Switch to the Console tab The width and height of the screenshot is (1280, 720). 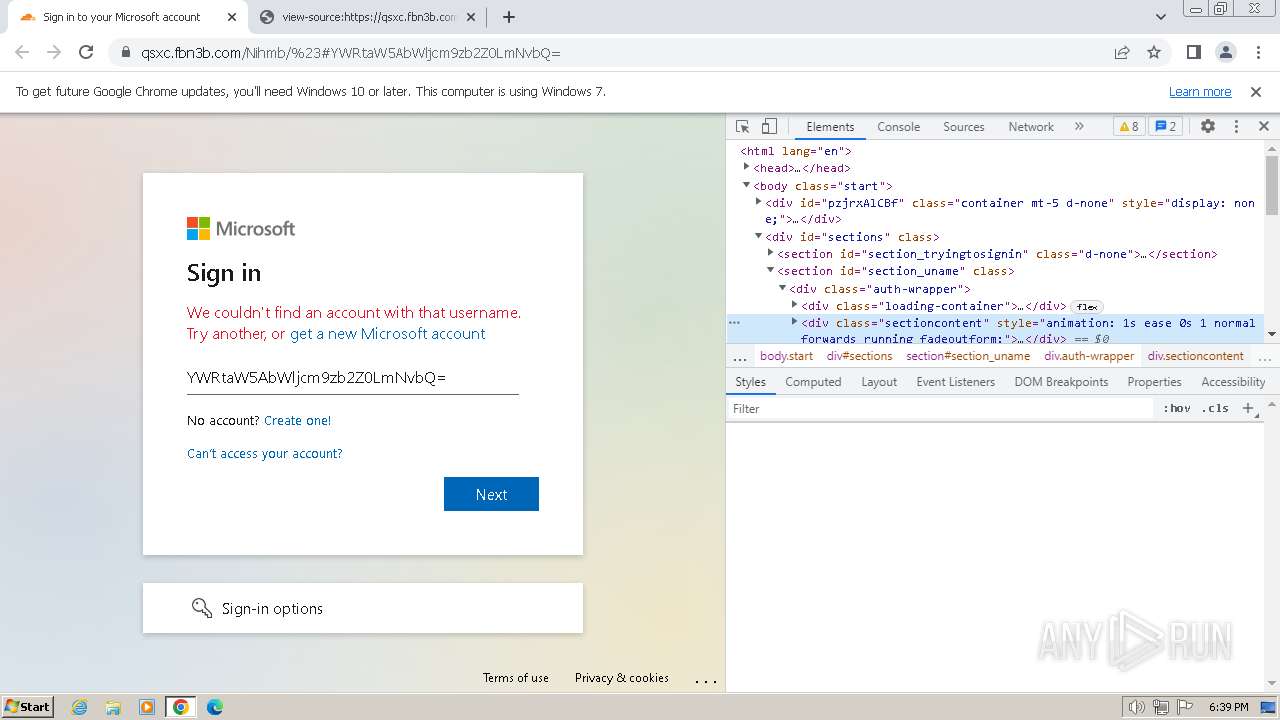pyautogui.click(x=898, y=127)
